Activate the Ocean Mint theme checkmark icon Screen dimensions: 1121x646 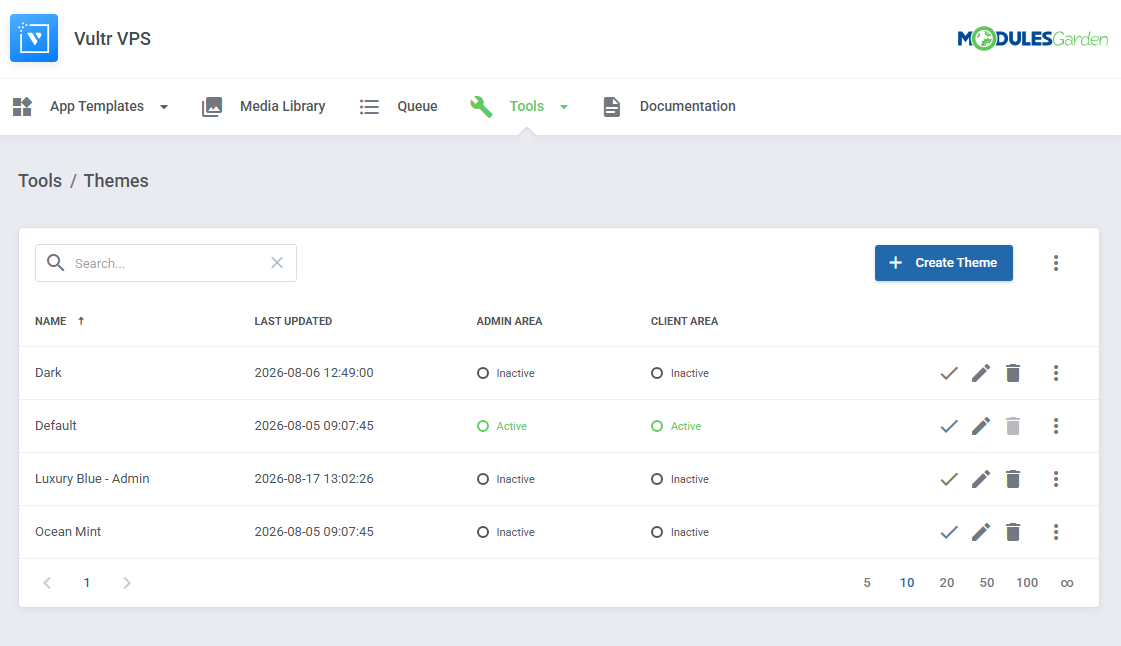pyautogui.click(x=949, y=532)
